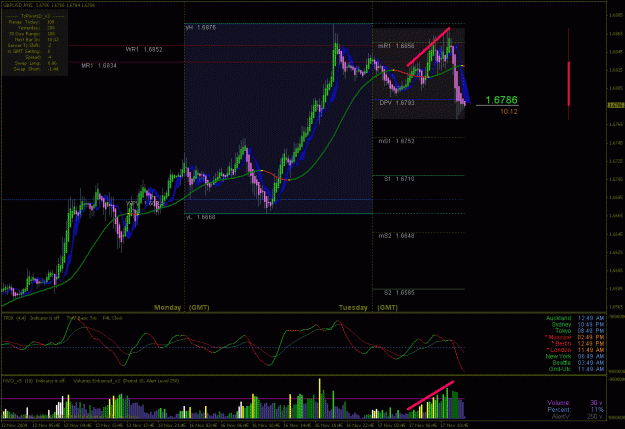Click the current price marker on price axis
The height and width of the screenshot is (429, 625).
pyautogui.click(x=616, y=105)
